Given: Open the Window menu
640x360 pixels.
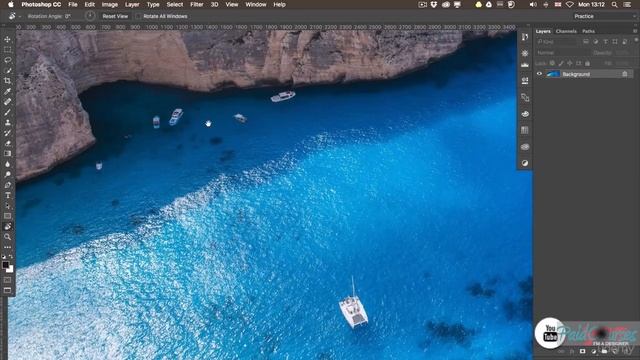Looking at the screenshot, I should click(256, 4).
